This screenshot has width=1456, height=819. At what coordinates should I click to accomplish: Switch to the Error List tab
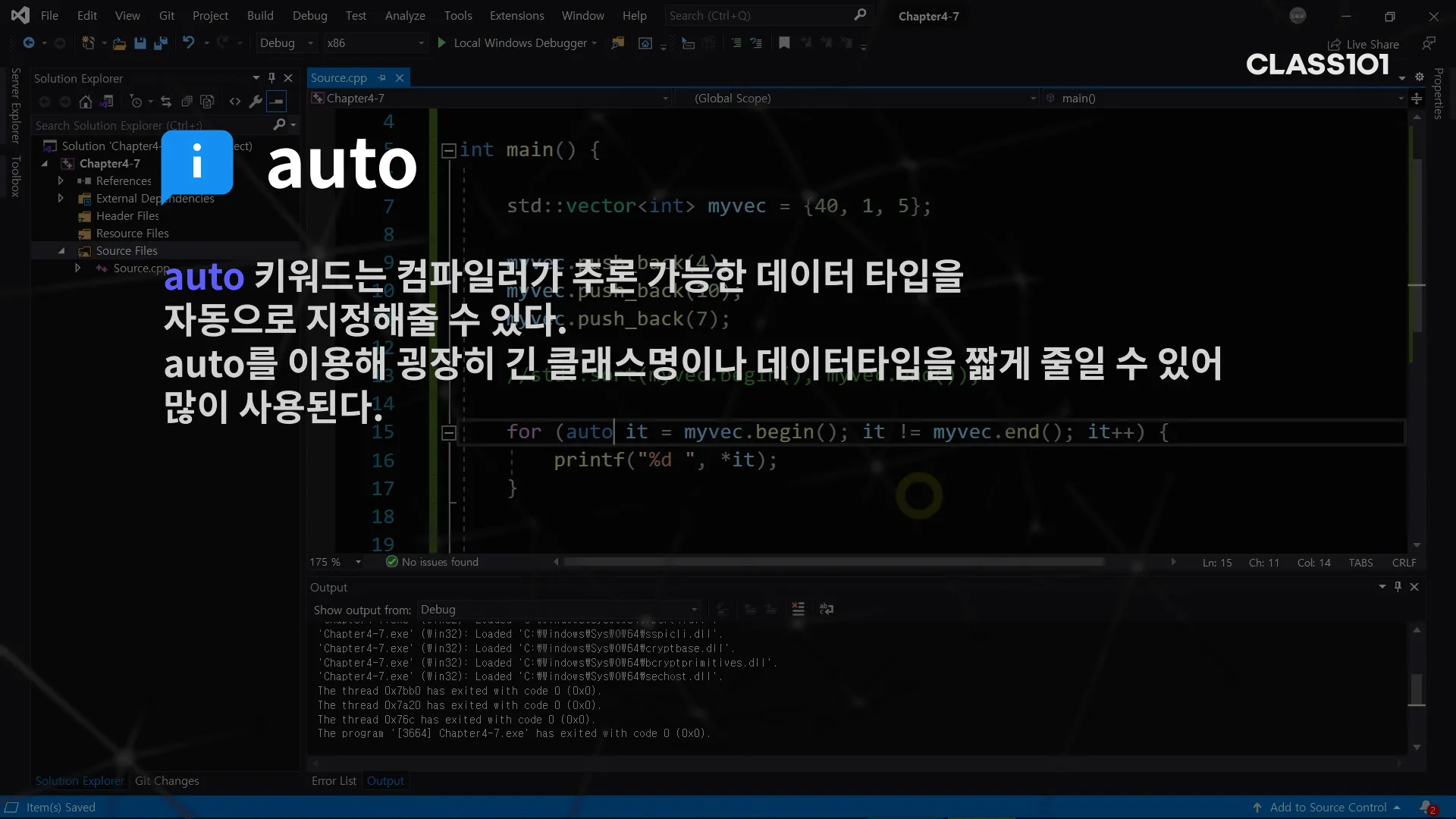[333, 781]
